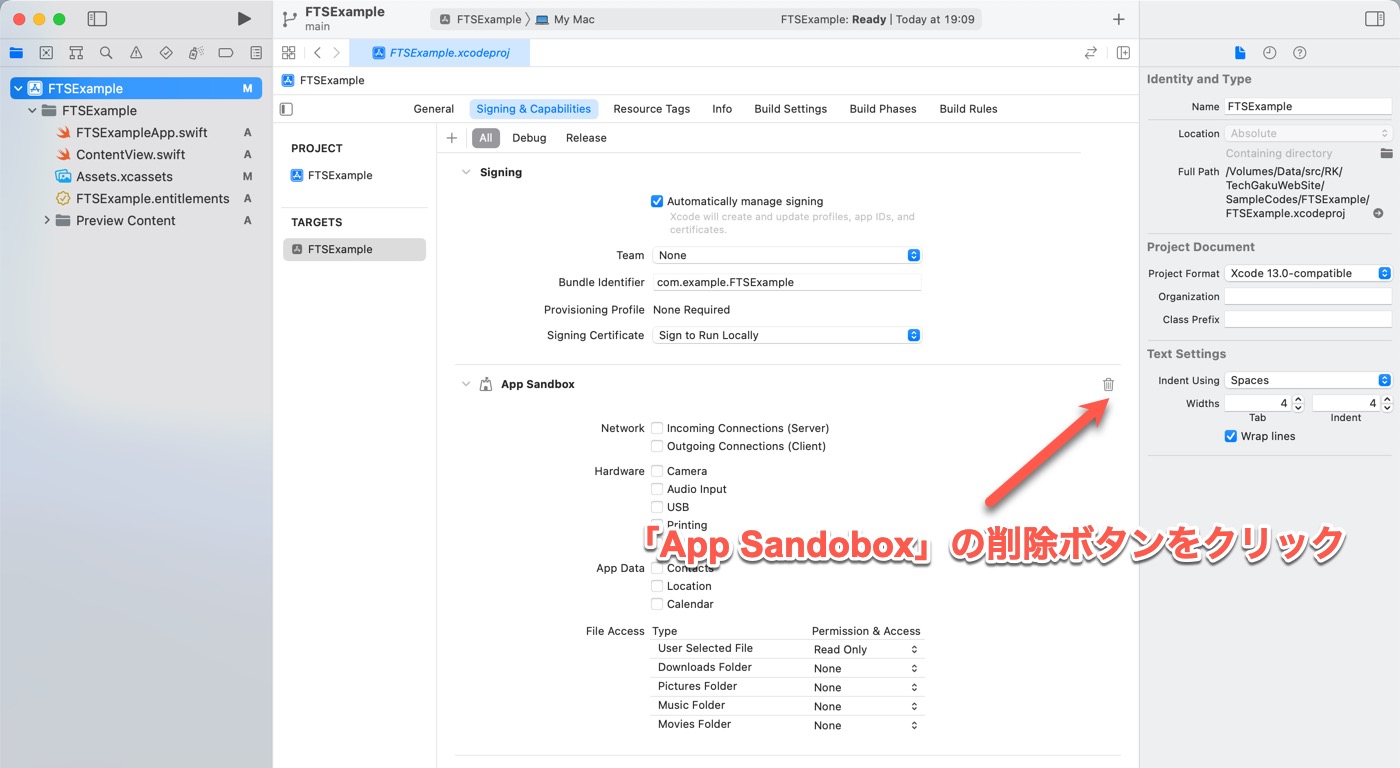Open the related items grid menu
The height and width of the screenshot is (768, 1400).
point(289,53)
